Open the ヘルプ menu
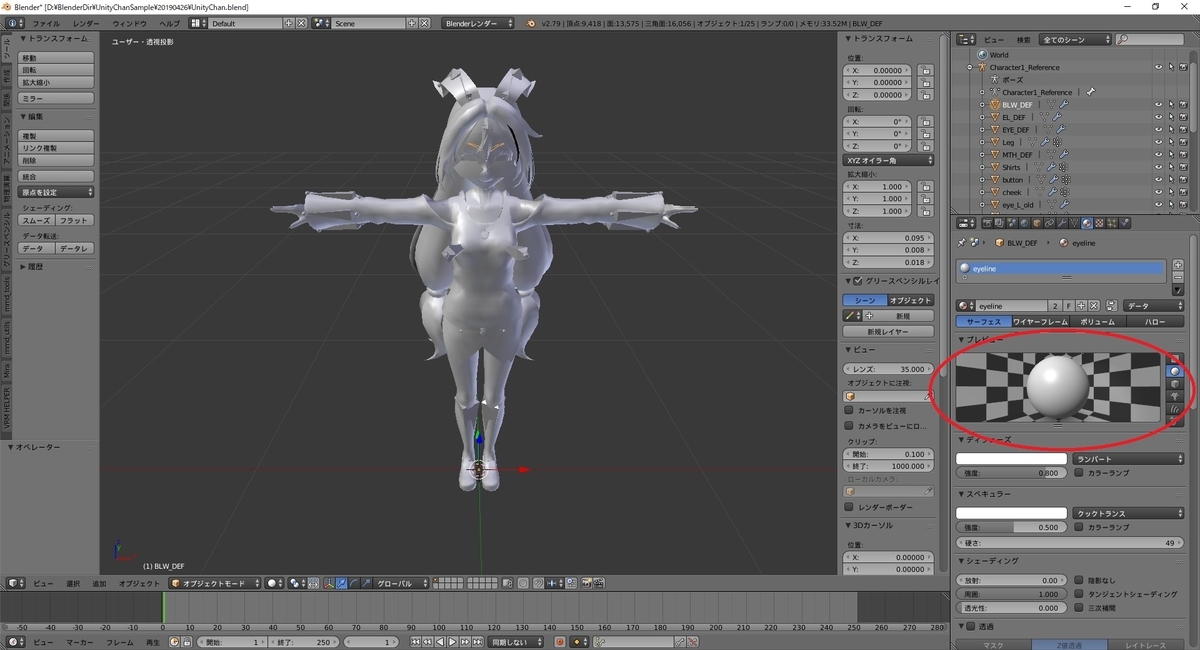The width and height of the screenshot is (1200, 650). tap(171, 23)
